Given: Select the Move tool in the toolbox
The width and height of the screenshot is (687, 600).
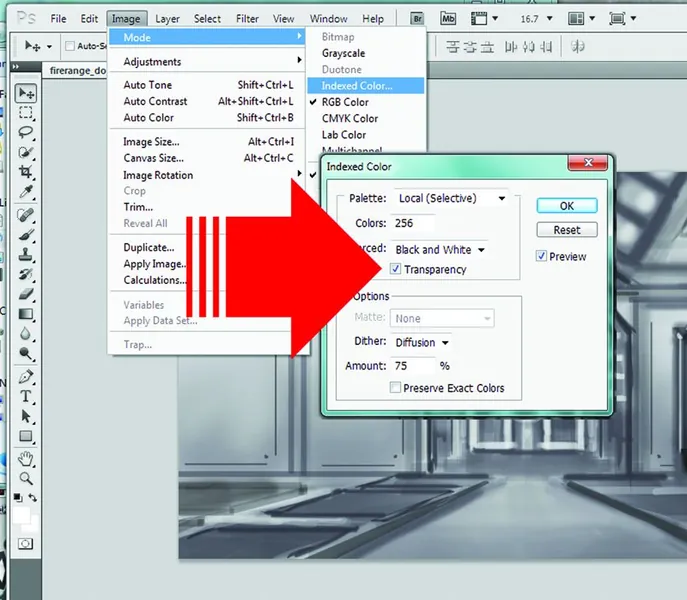Looking at the screenshot, I should [26, 93].
